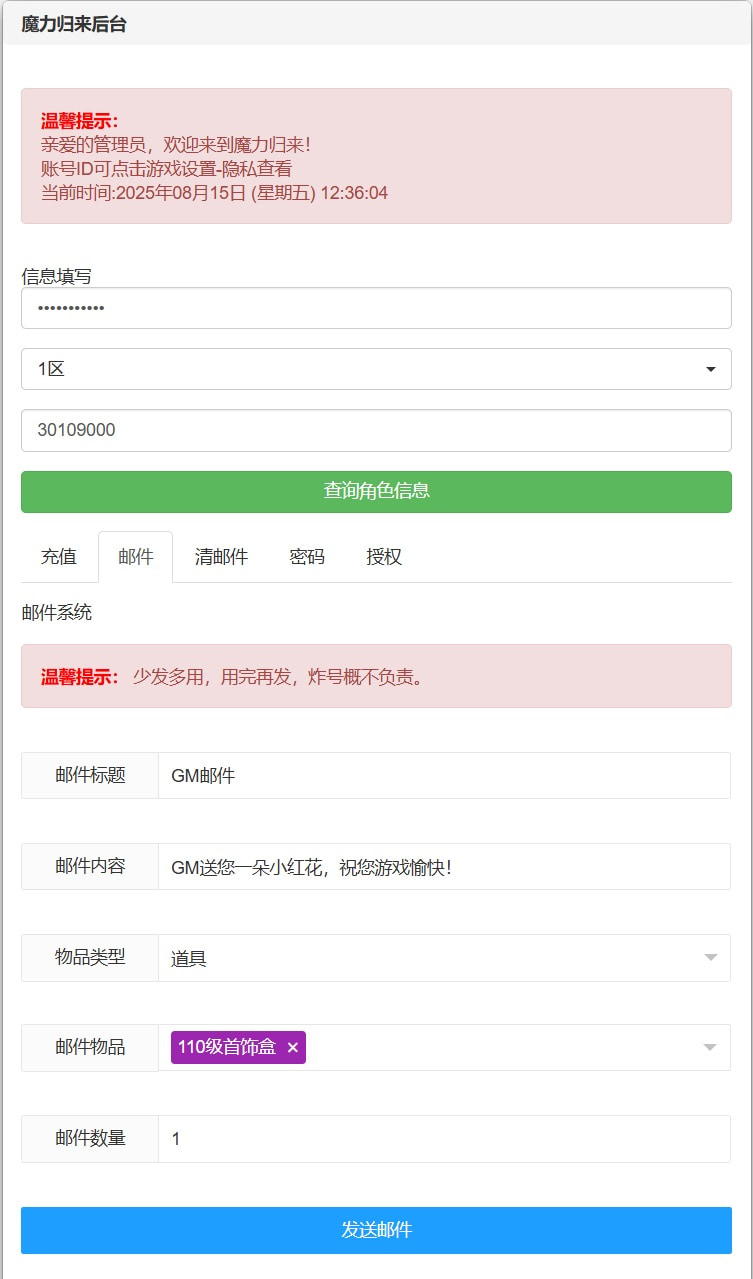Switch to the 授权 tab

tap(384, 557)
